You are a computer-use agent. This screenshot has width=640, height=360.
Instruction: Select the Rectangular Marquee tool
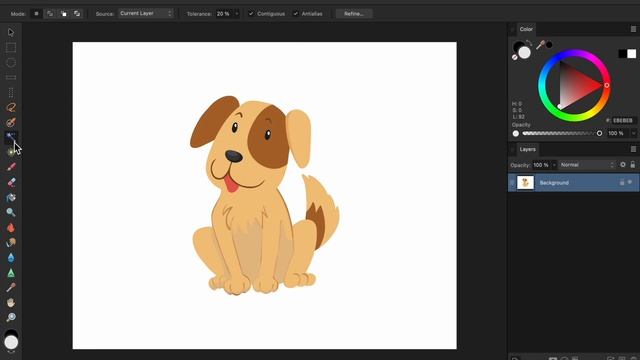pyautogui.click(x=11, y=47)
